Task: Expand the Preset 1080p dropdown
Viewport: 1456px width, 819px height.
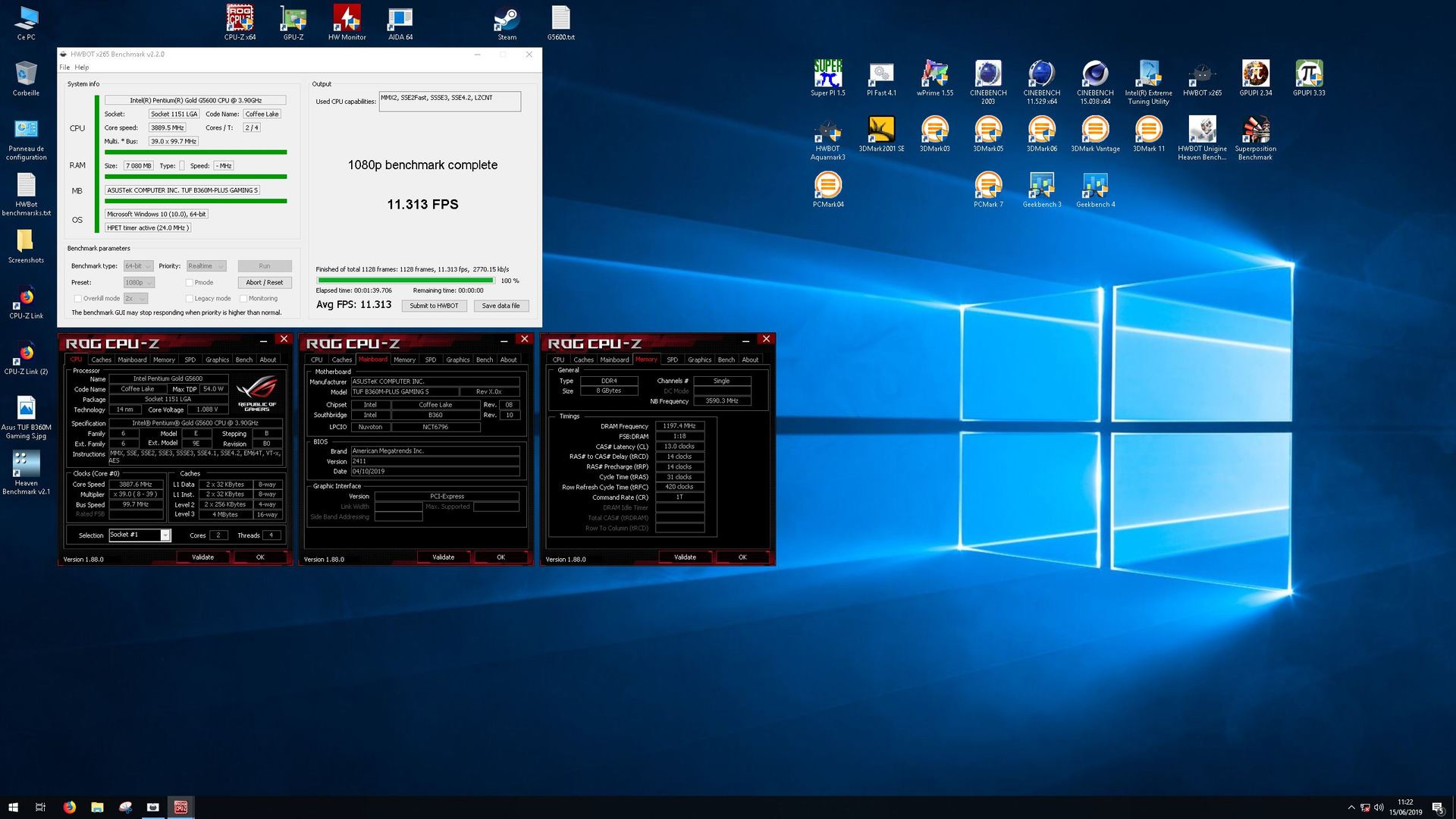Action: pyautogui.click(x=139, y=283)
